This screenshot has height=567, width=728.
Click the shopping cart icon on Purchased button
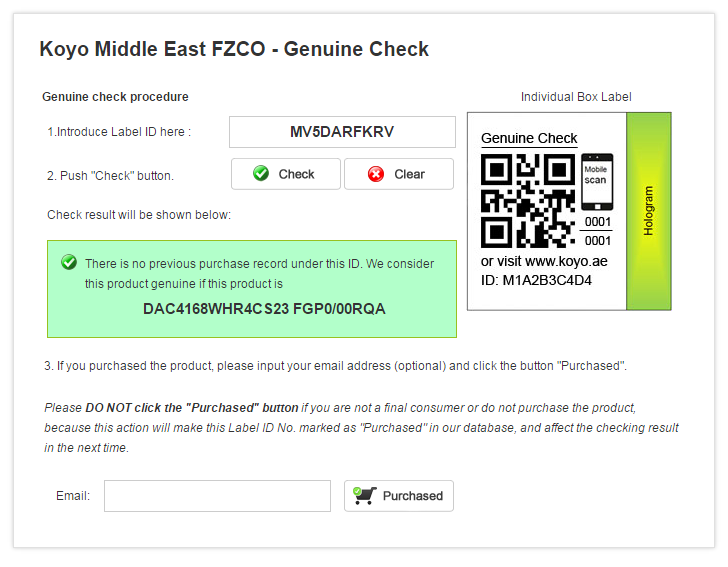[364, 495]
